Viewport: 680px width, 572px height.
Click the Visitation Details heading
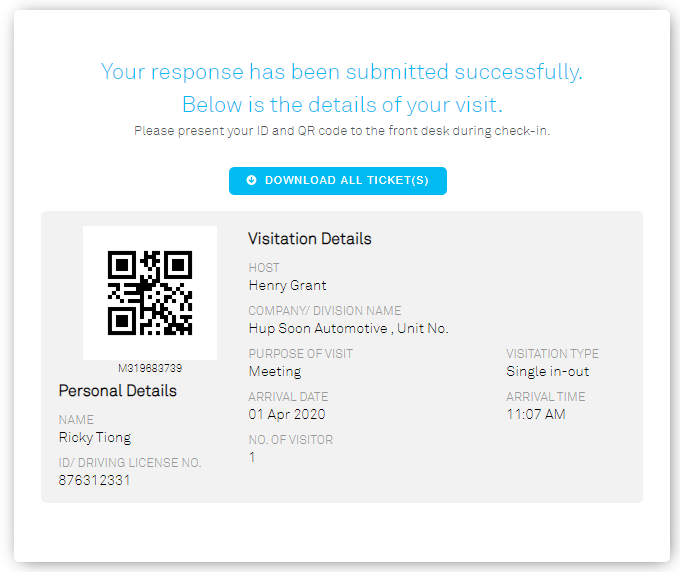(310, 239)
